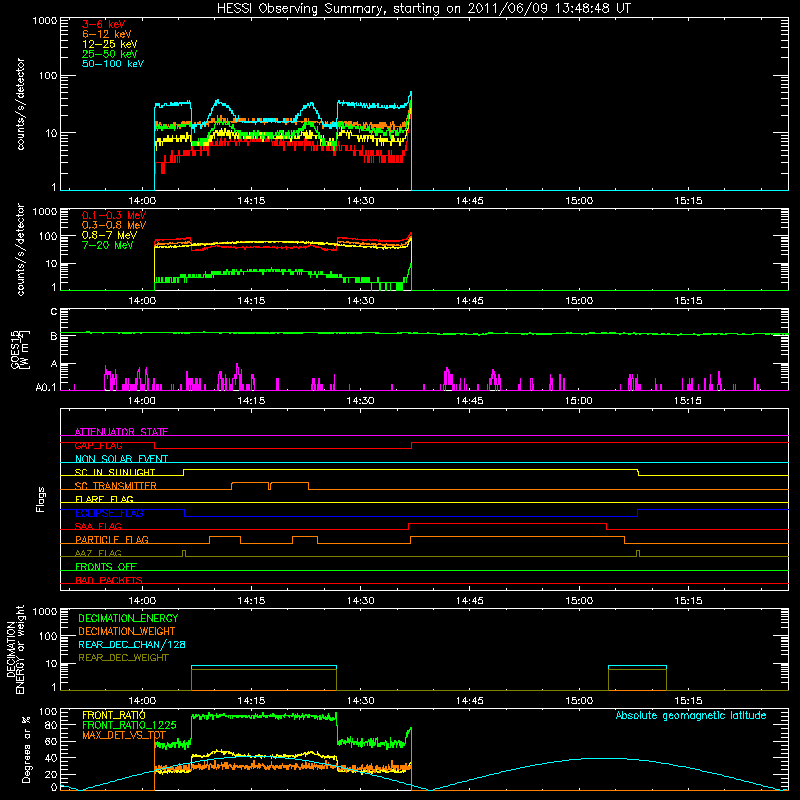This screenshot has width=800, height=800.
Task: Select the SC_IN_SUNLIGHT flag label
Action: (x=115, y=472)
